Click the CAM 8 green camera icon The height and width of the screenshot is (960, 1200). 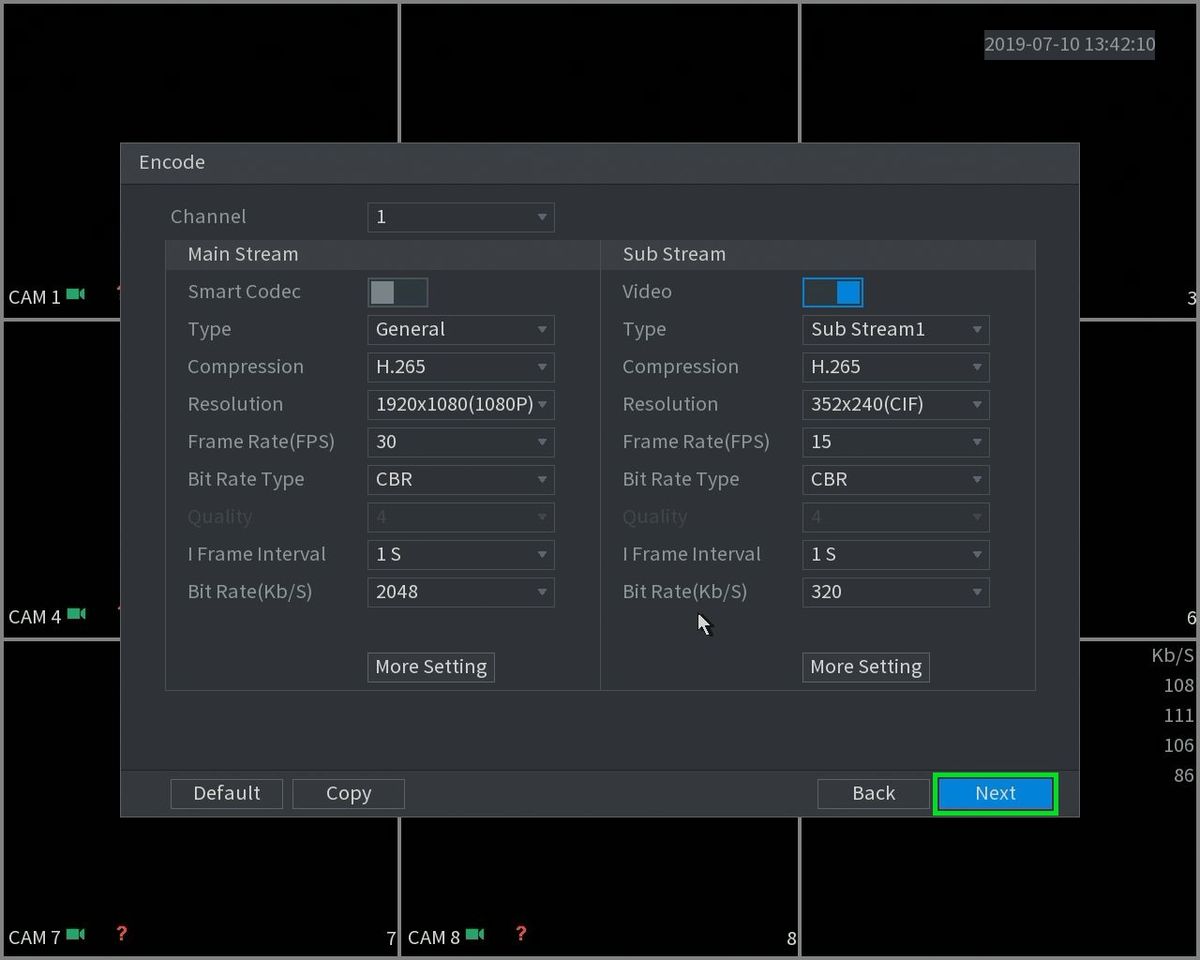click(475, 935)
